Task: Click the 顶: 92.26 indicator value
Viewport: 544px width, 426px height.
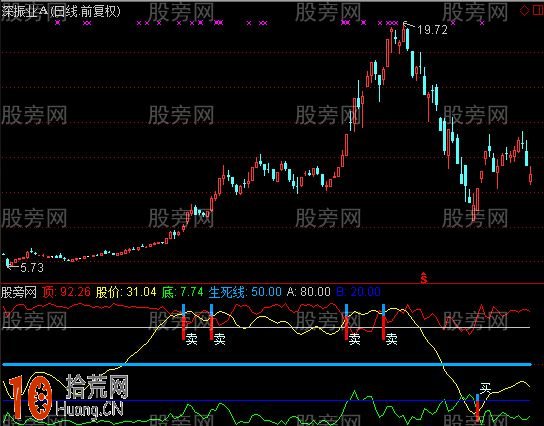Action: [66, 292]
